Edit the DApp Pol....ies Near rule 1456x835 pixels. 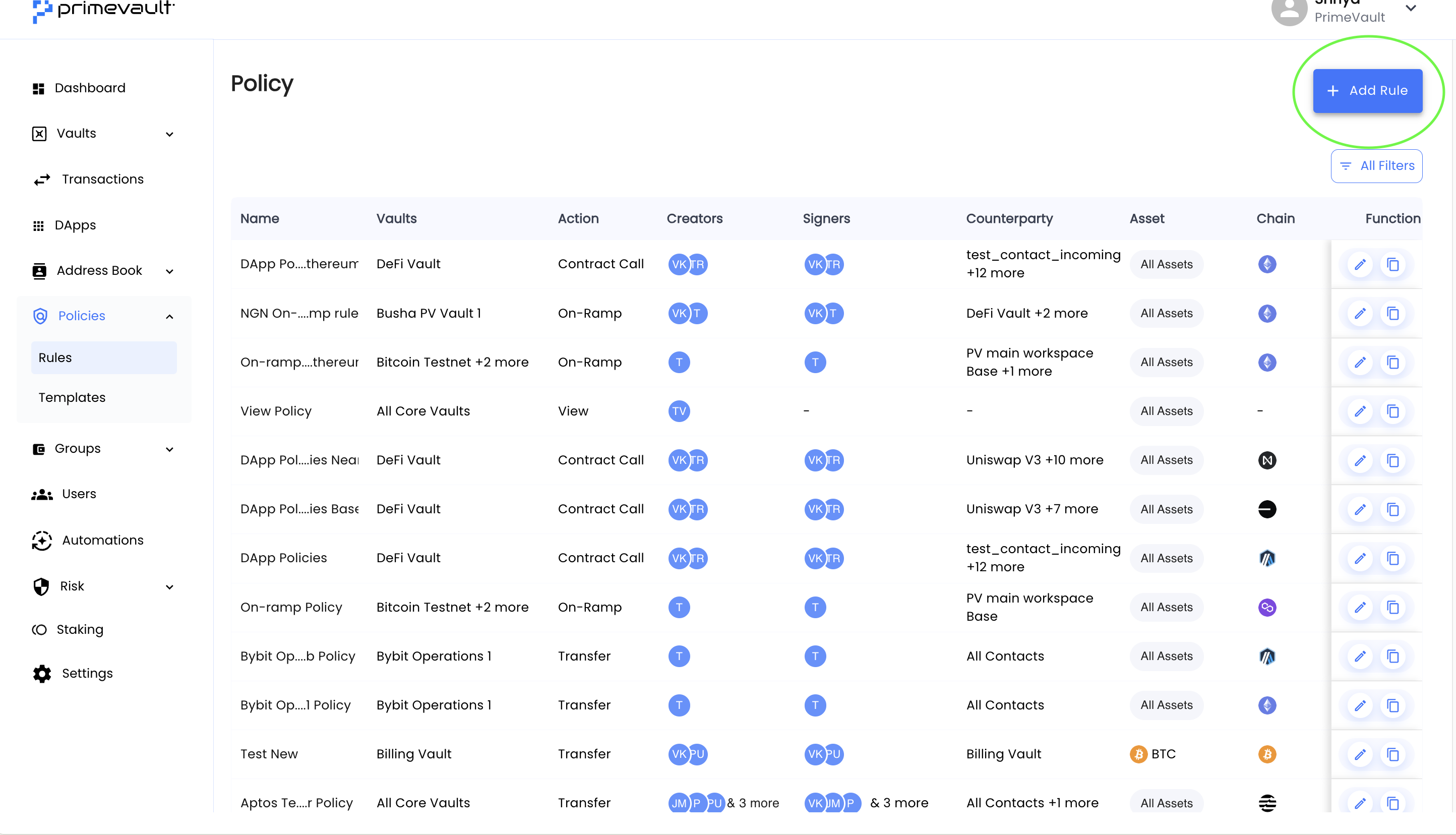pyautogui.click(x=1360, y=460)
